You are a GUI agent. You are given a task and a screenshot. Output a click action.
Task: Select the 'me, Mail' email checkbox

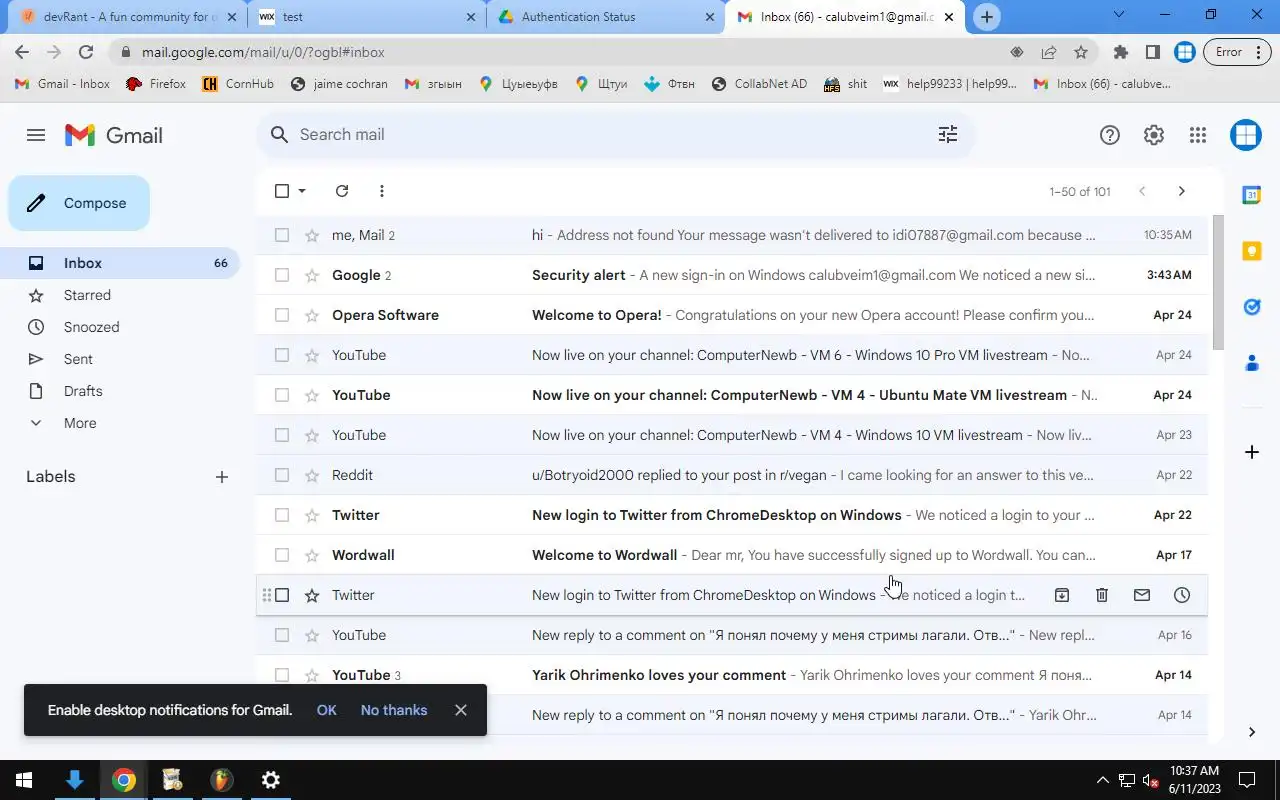282,235
